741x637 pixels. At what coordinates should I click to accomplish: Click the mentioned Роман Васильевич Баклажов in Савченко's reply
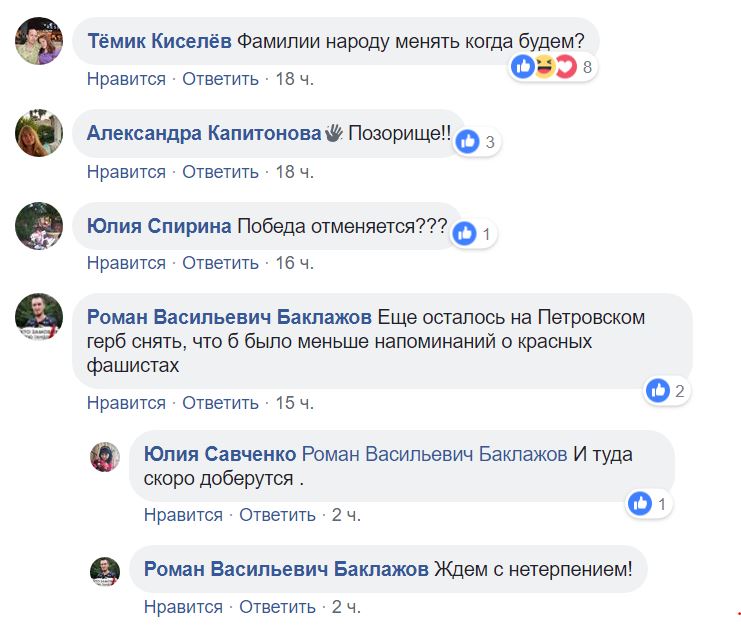coord(434,454)
